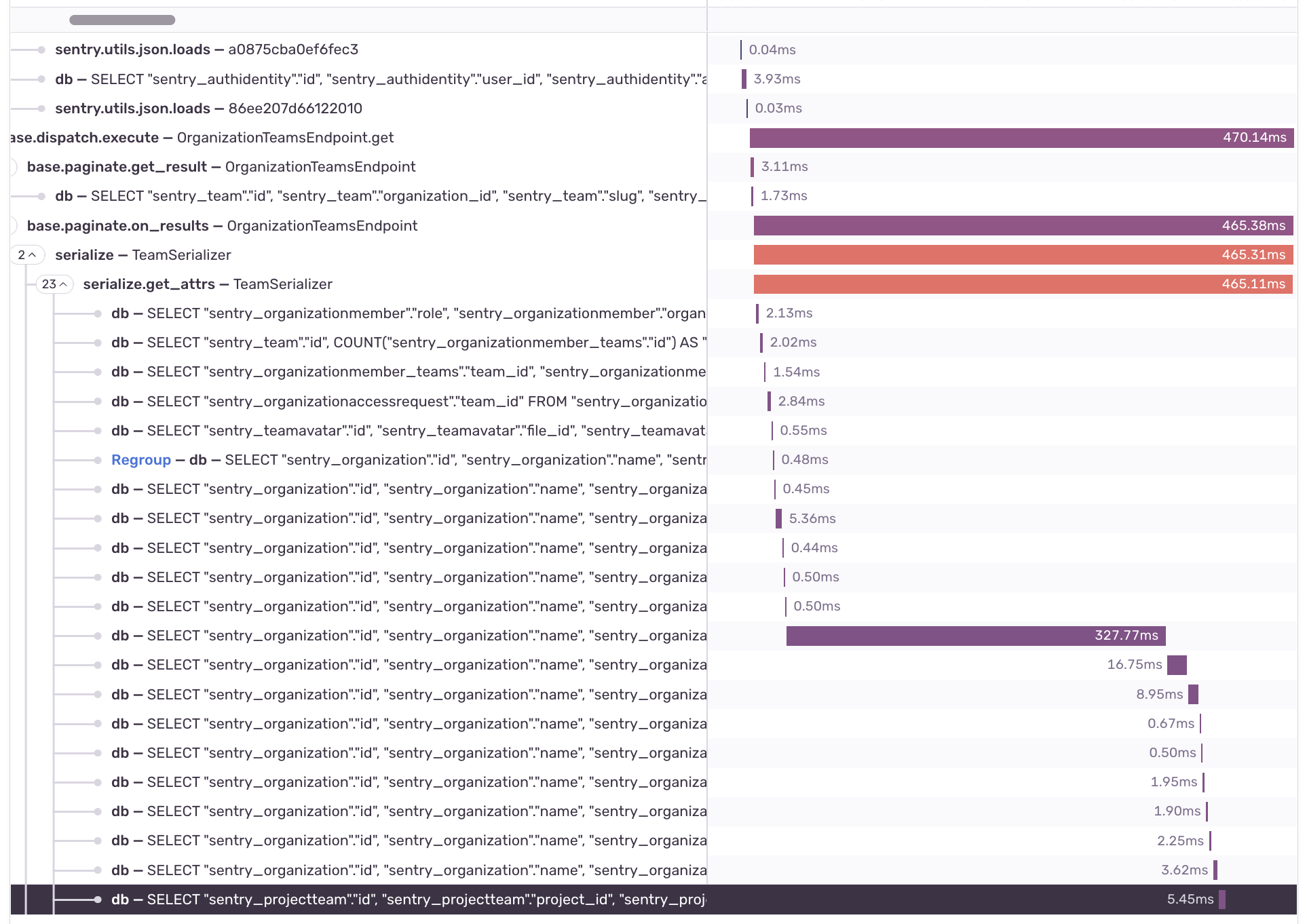Select base.paginate.get_result span row
Screen dimensions: 1307x924
221,167
